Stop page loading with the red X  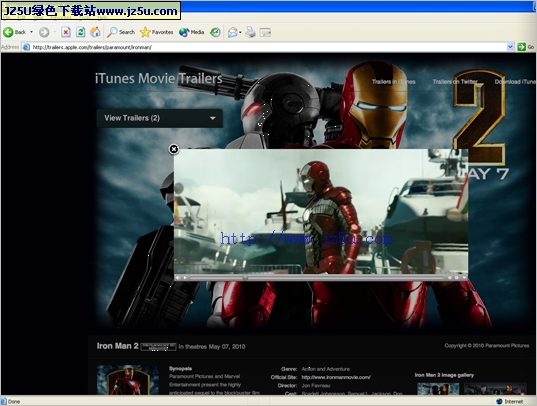[66, 32]
